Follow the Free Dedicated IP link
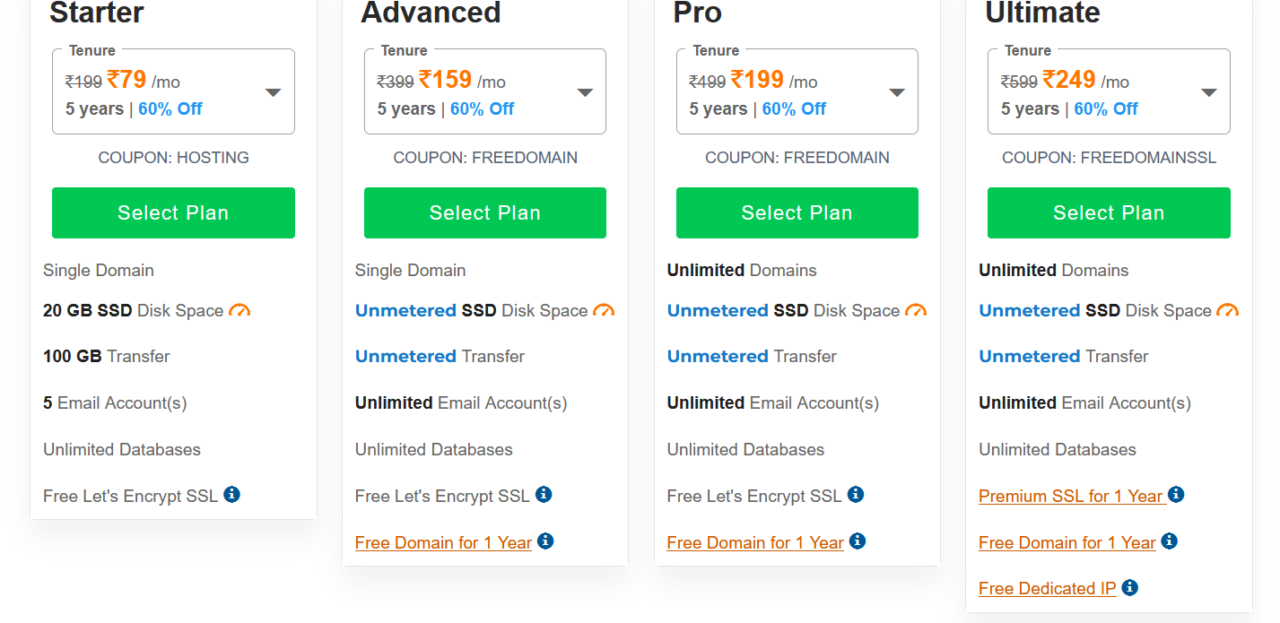Screen dimensions: 1280x623 coord(1047,589)
